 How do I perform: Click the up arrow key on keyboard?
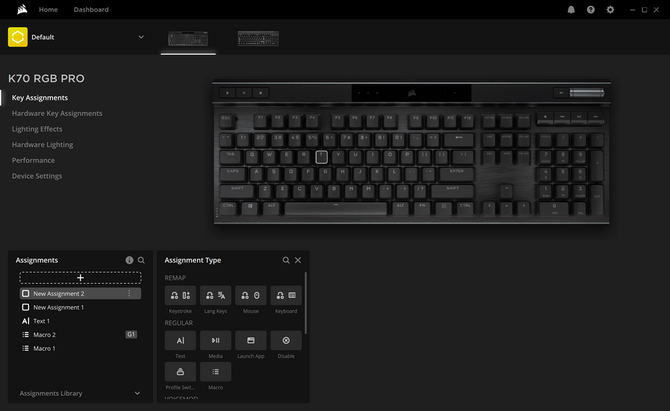pyautogui.click(x=506, y=190)
